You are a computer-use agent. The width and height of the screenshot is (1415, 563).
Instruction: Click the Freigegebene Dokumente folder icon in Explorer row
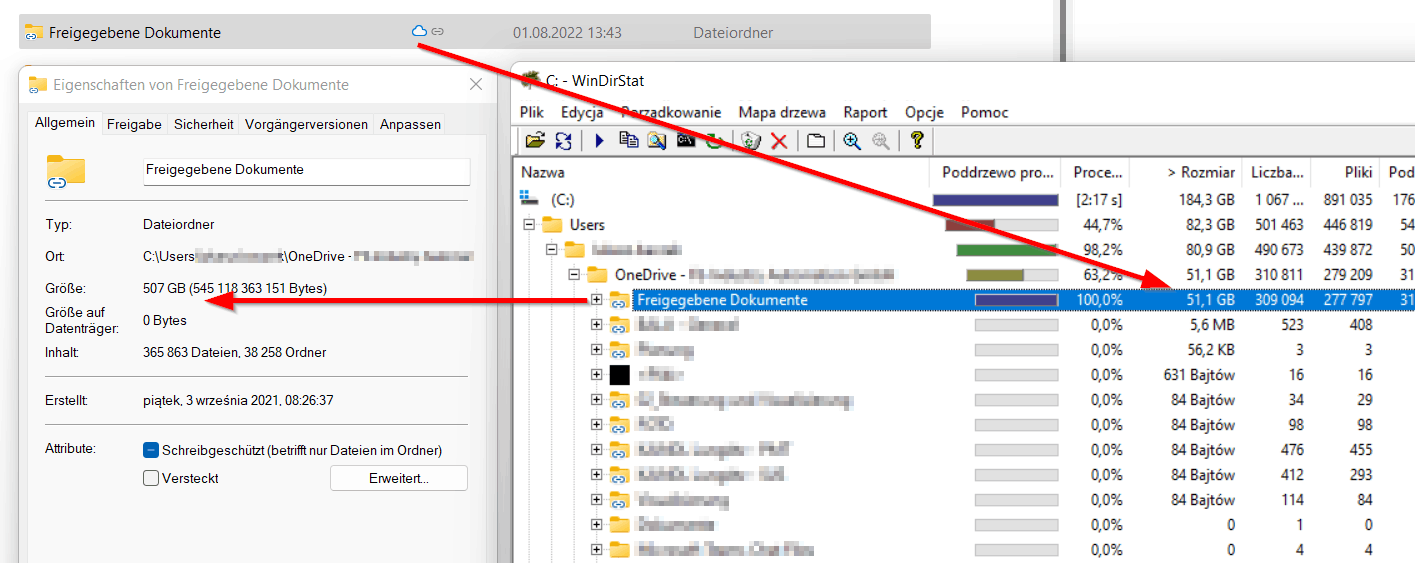coord(35,32)
